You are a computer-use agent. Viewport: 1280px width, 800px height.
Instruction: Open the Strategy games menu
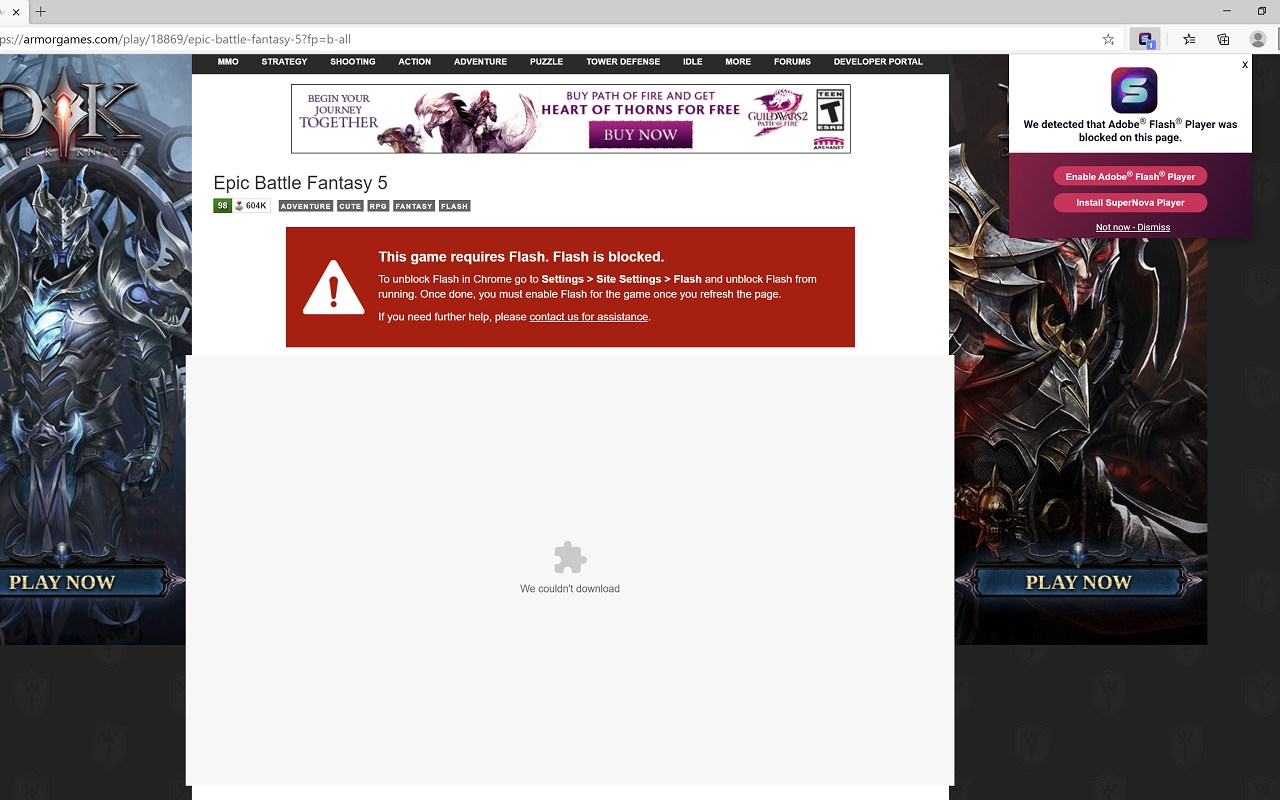[284, 62]
